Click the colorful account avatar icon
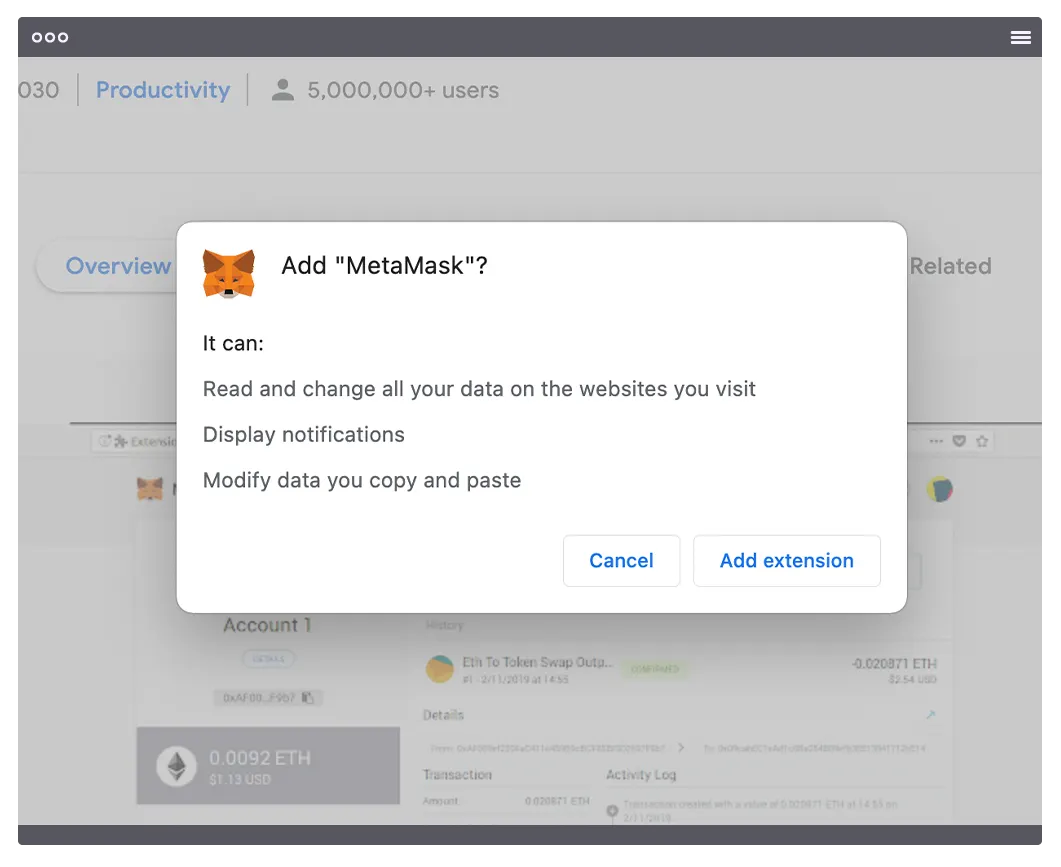The image size is (1061, 867). coord(939,489)
